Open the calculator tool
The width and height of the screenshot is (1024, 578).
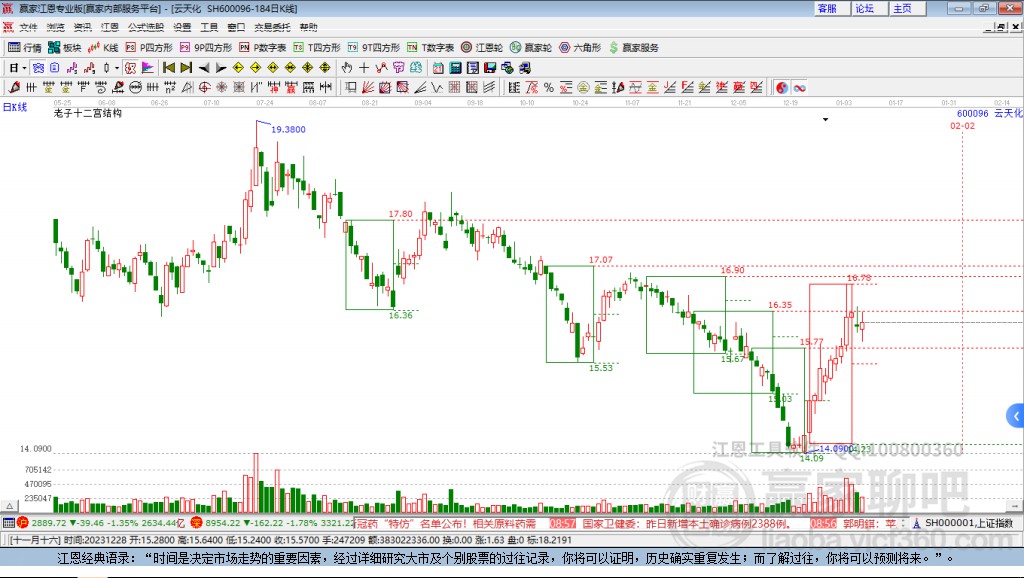455,68
